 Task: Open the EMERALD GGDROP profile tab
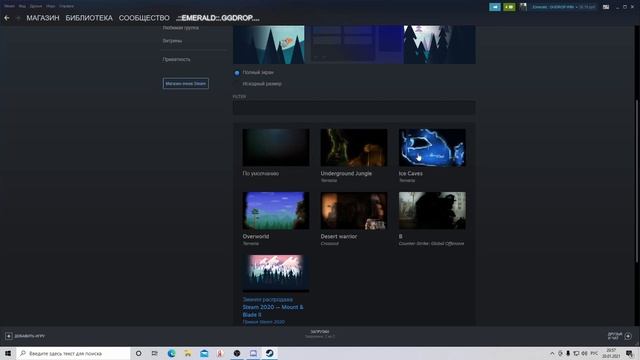pyautogui.click(x=218, y=18)
